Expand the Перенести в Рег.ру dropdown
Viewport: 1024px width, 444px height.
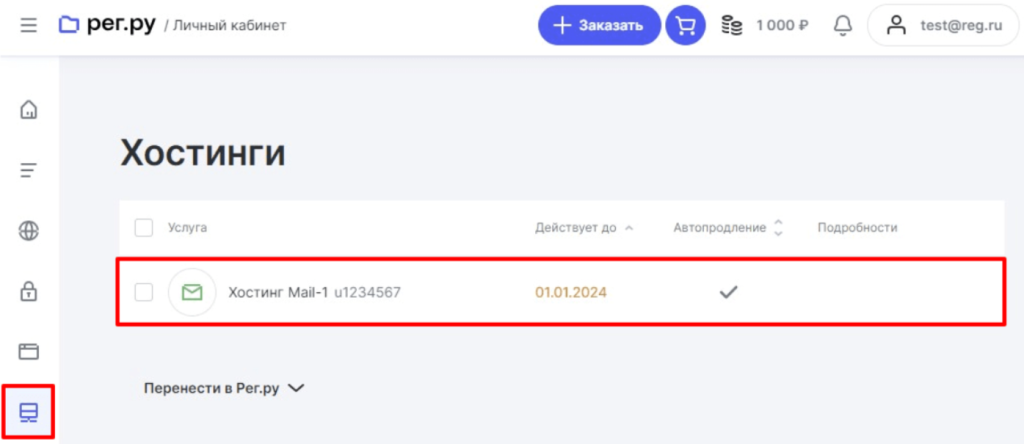(x=223, y=388)
